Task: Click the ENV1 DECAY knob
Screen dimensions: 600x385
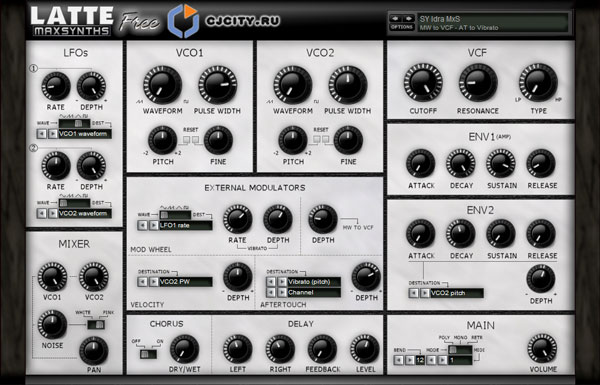Action: pyautogui.click(x=461, y=163)
